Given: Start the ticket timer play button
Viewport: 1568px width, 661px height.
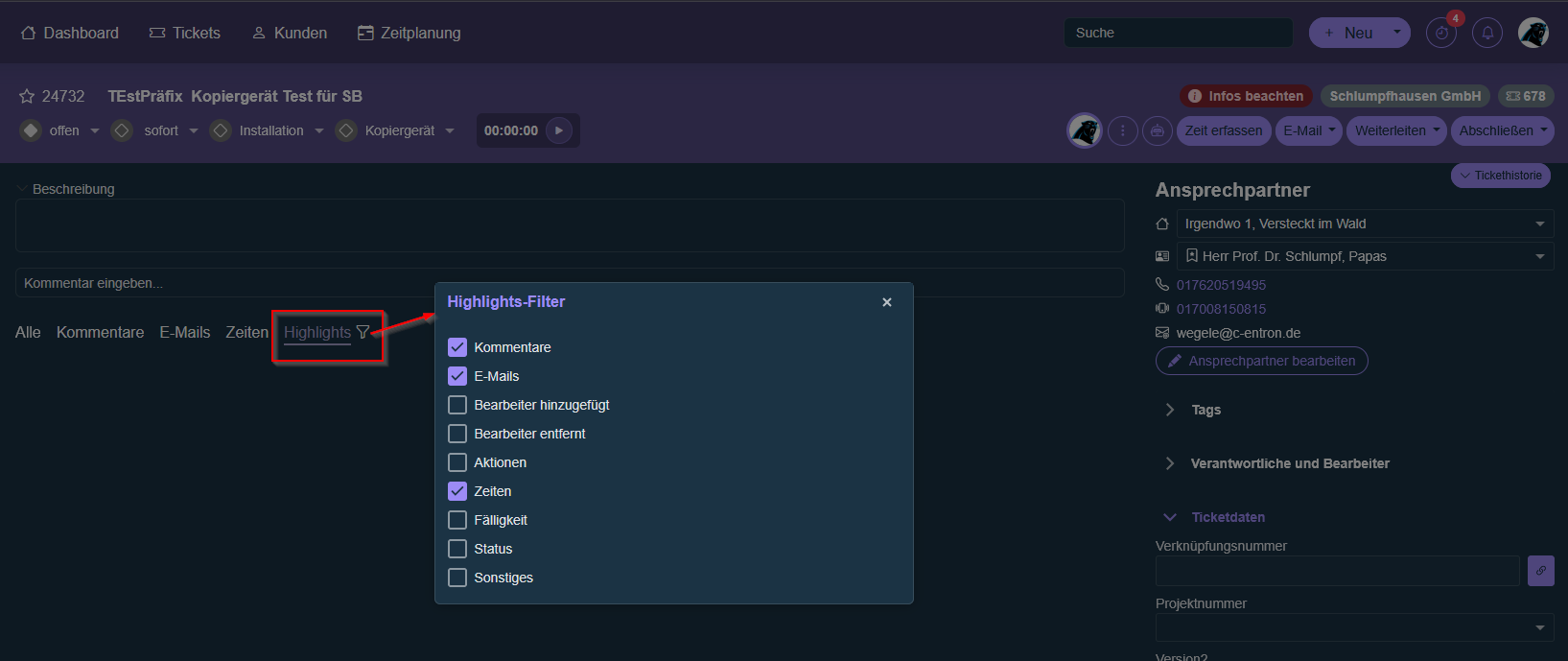Looking at the screenshot, I should (x=559, y=130).
